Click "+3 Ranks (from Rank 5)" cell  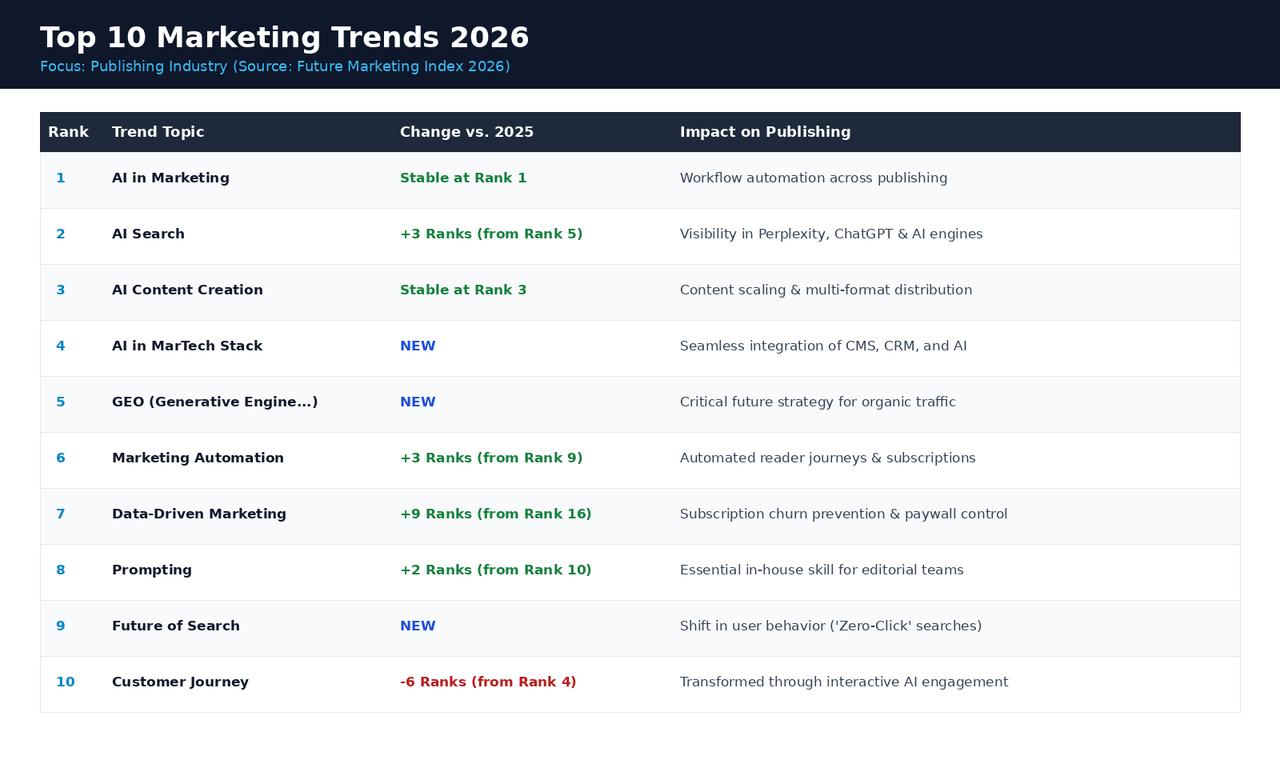coord(491,234)
